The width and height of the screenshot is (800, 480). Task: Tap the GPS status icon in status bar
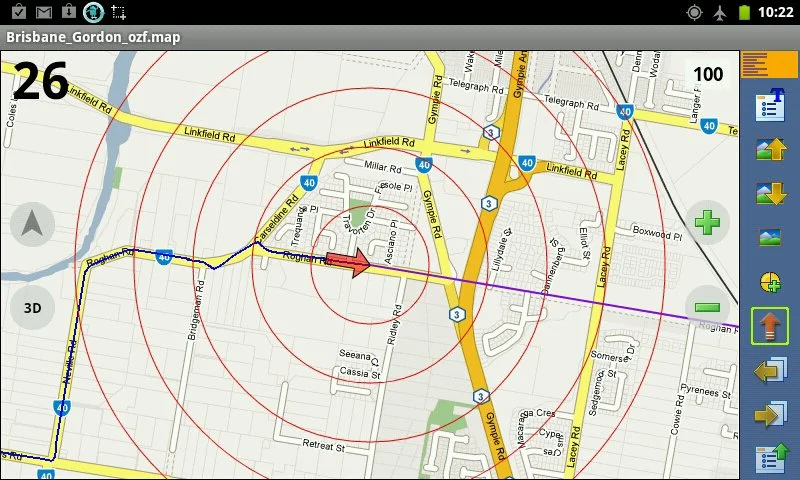pos(695,12)
